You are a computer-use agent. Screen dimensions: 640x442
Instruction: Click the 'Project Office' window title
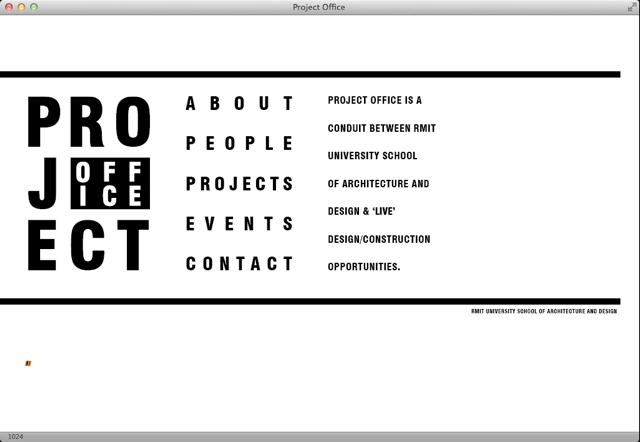click(319, 7)
